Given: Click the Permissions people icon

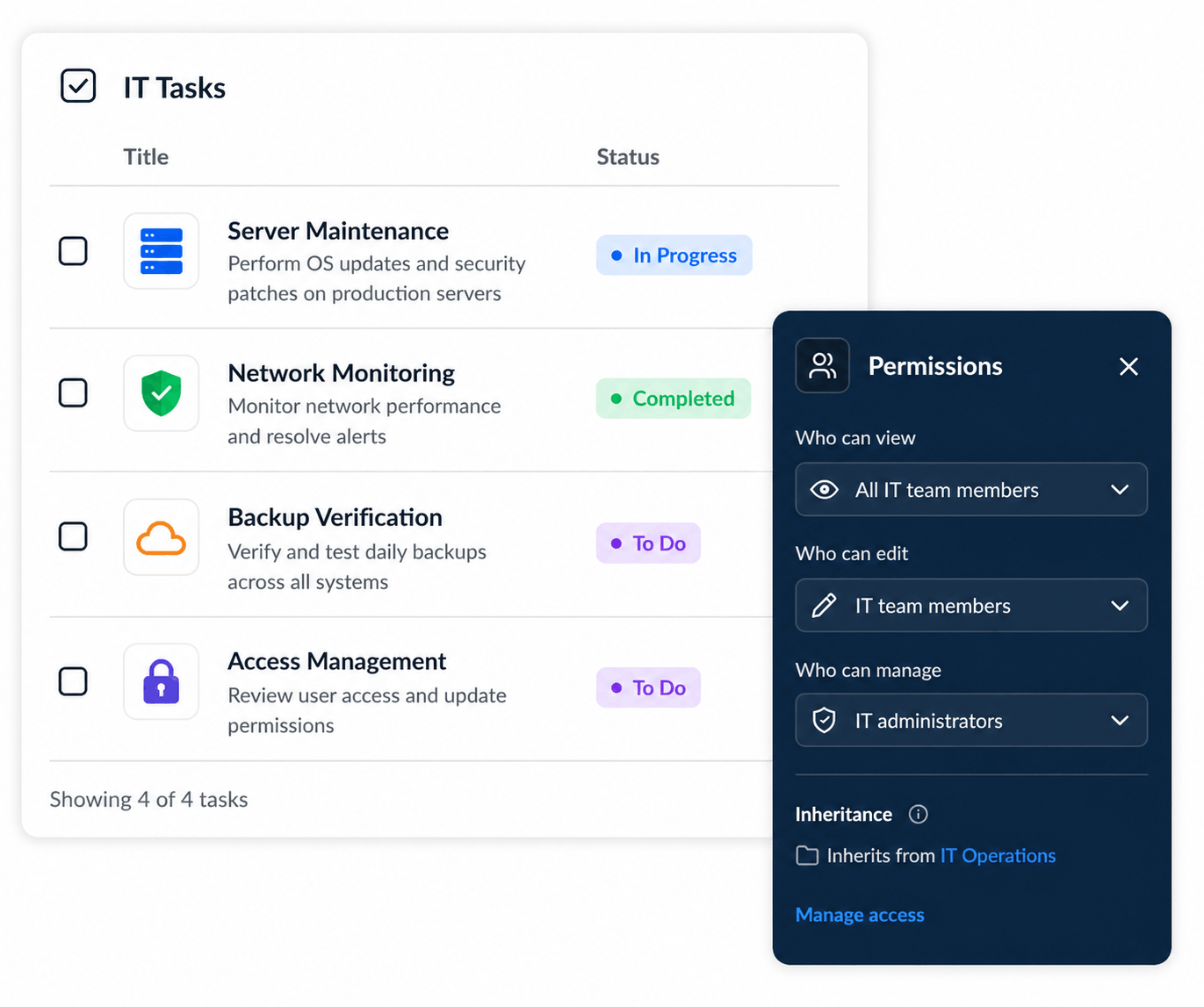Looking at the screenshot, I should pyautogui.click(x=822, y=365).
